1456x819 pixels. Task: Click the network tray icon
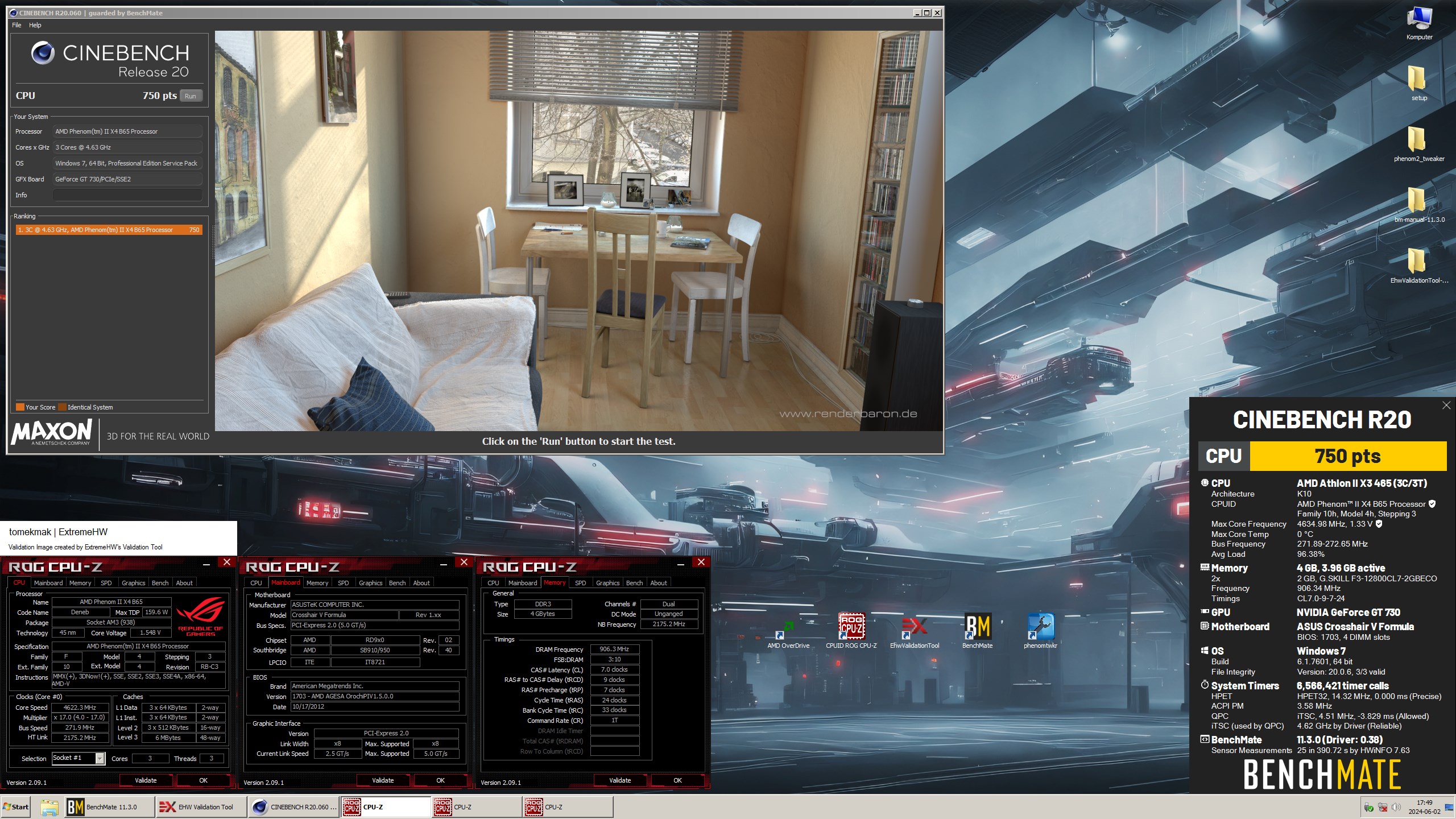pos(1383,808)
